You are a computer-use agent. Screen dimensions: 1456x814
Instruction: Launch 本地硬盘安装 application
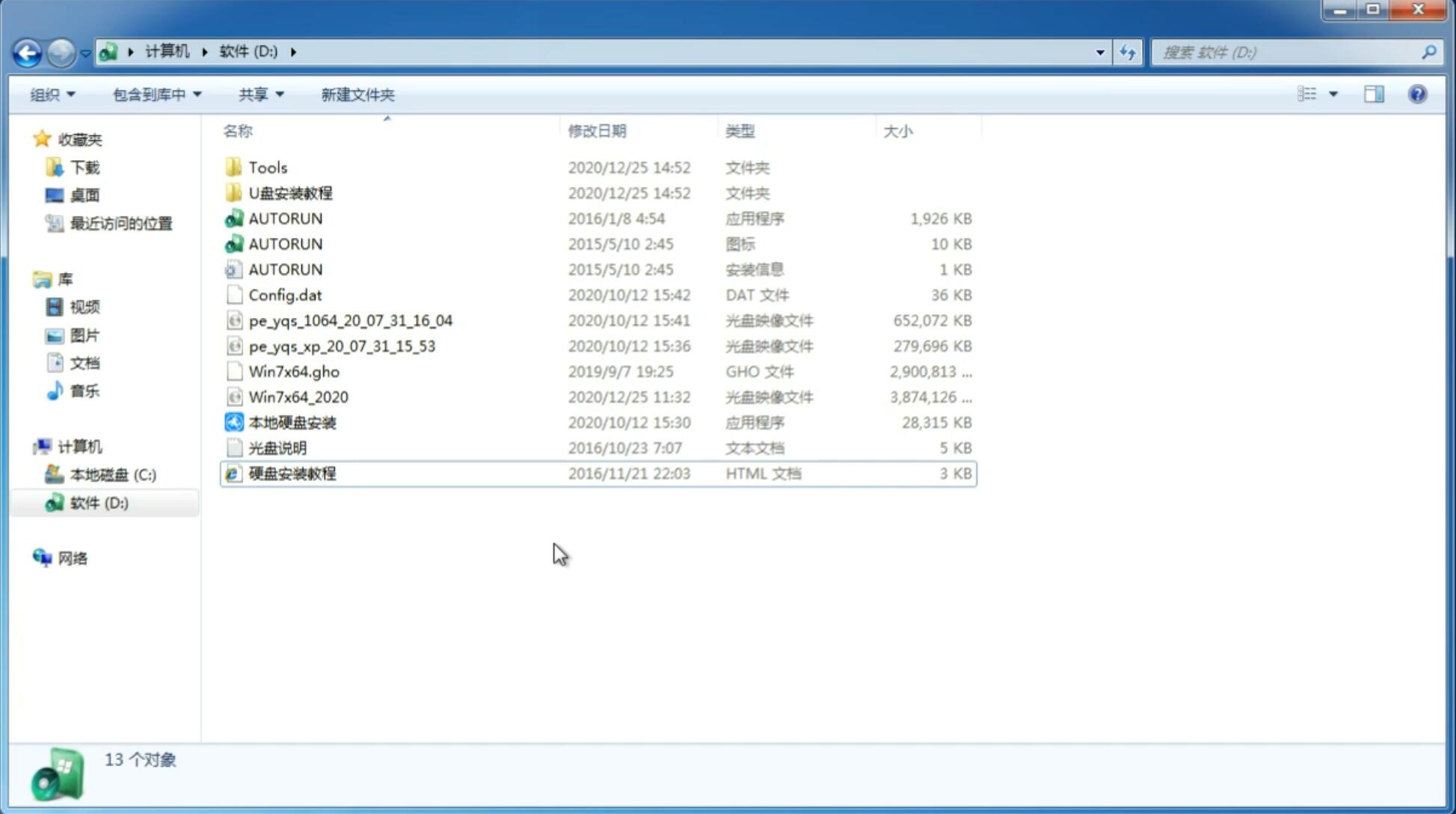(292, 421)
